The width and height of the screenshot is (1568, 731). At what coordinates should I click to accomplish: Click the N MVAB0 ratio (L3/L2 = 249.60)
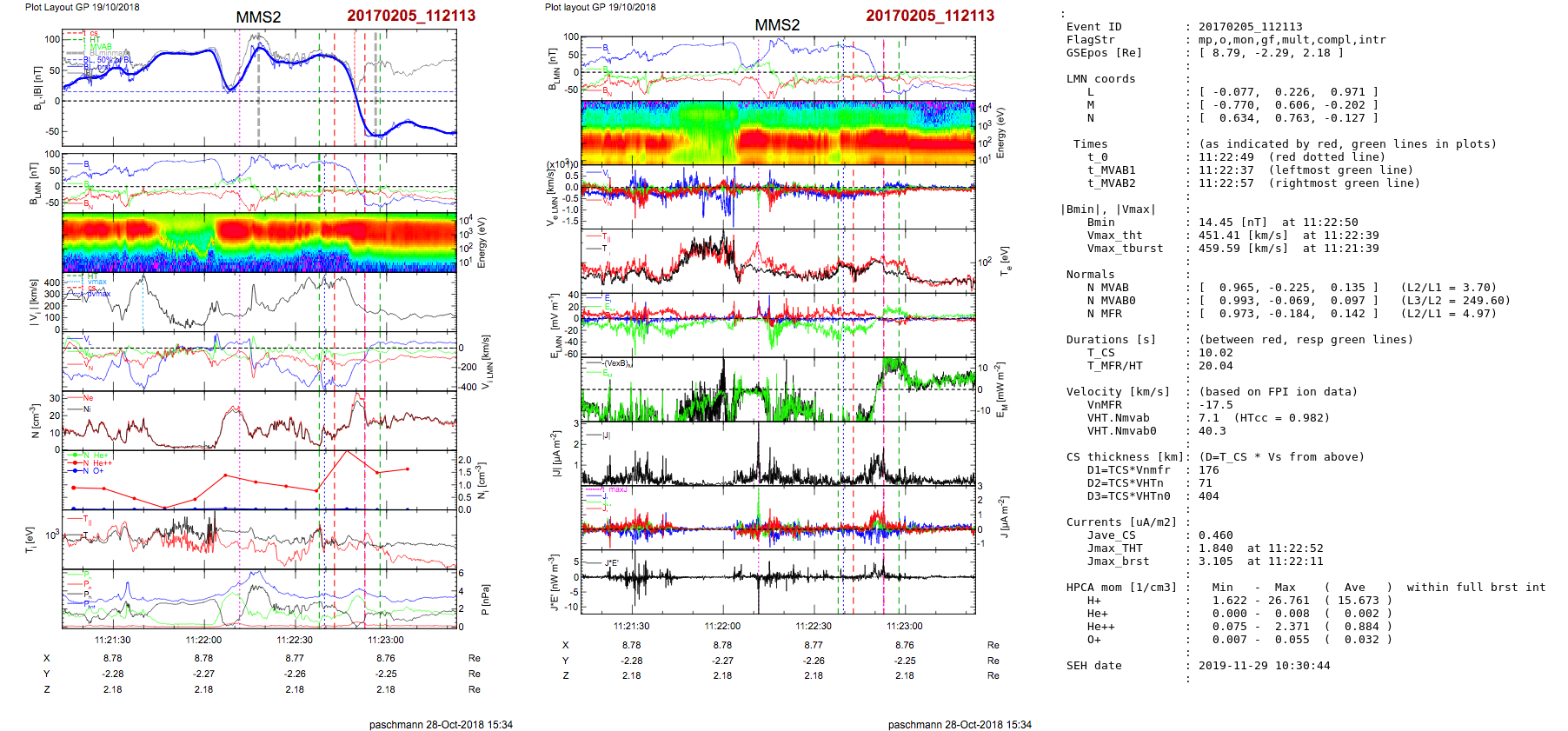(x=1456, y=301)
